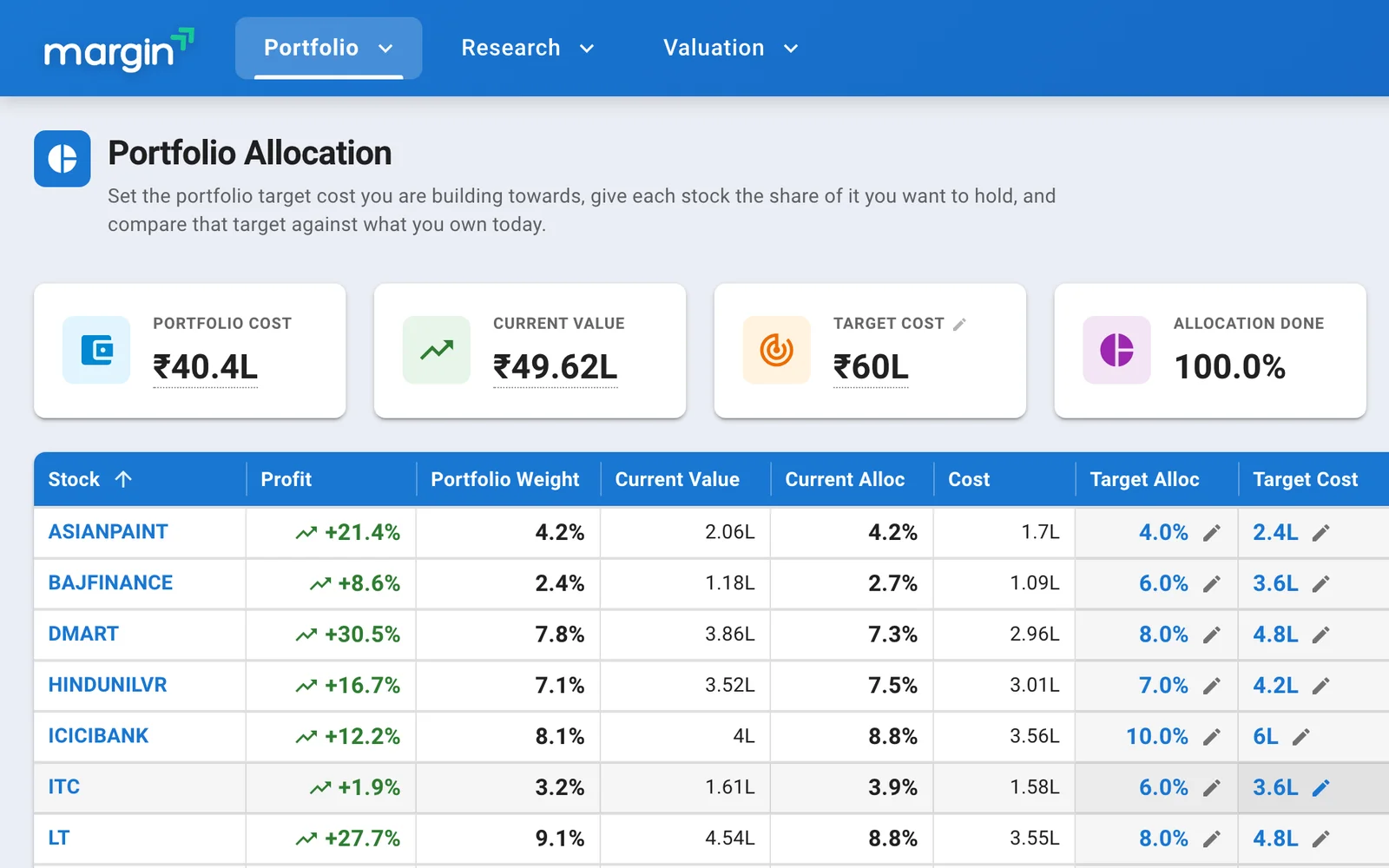Click HINDUNILVR 3.52L current value cell
This screenshot has width=1389, height=868.
(685, 686)
